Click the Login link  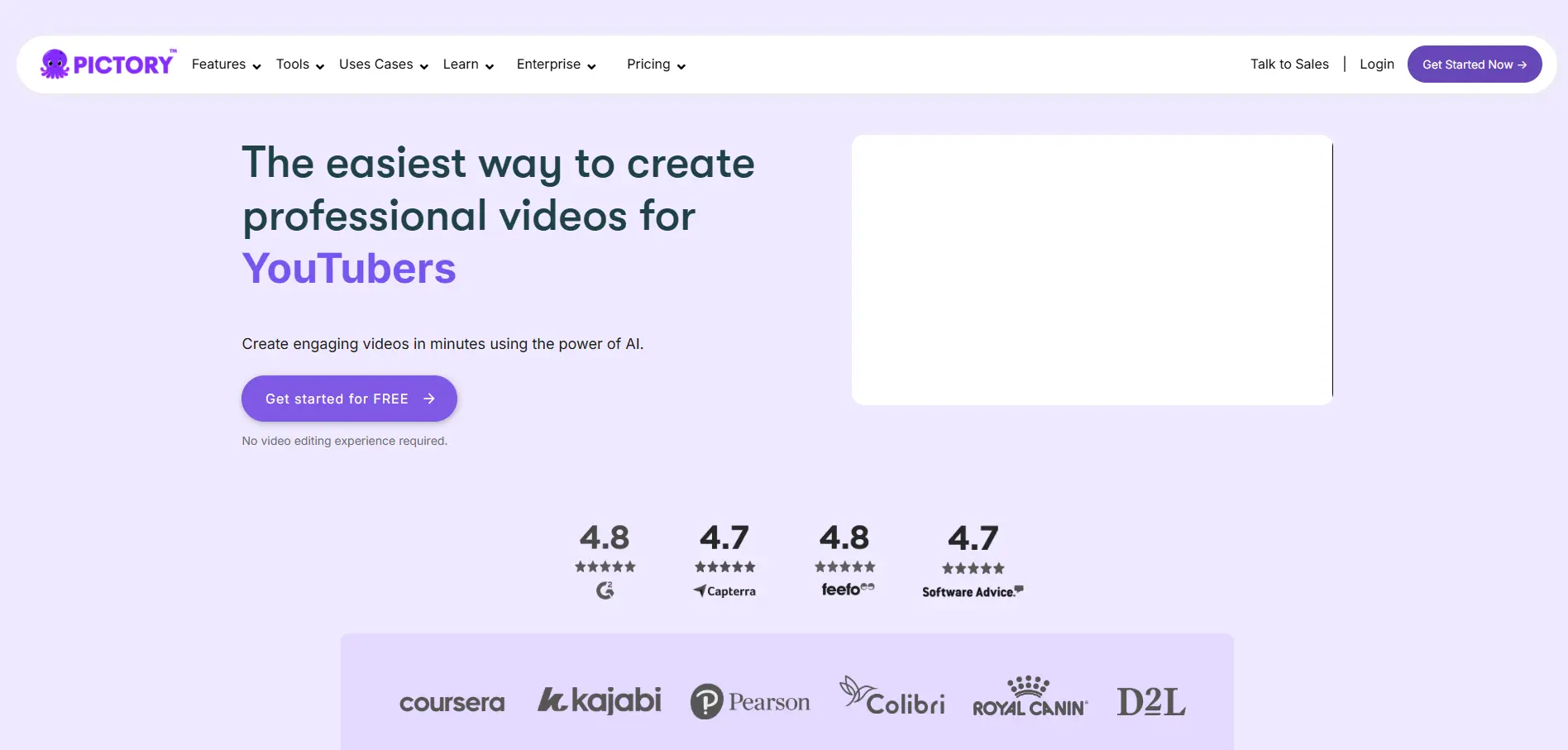[x=1377, y=64]
